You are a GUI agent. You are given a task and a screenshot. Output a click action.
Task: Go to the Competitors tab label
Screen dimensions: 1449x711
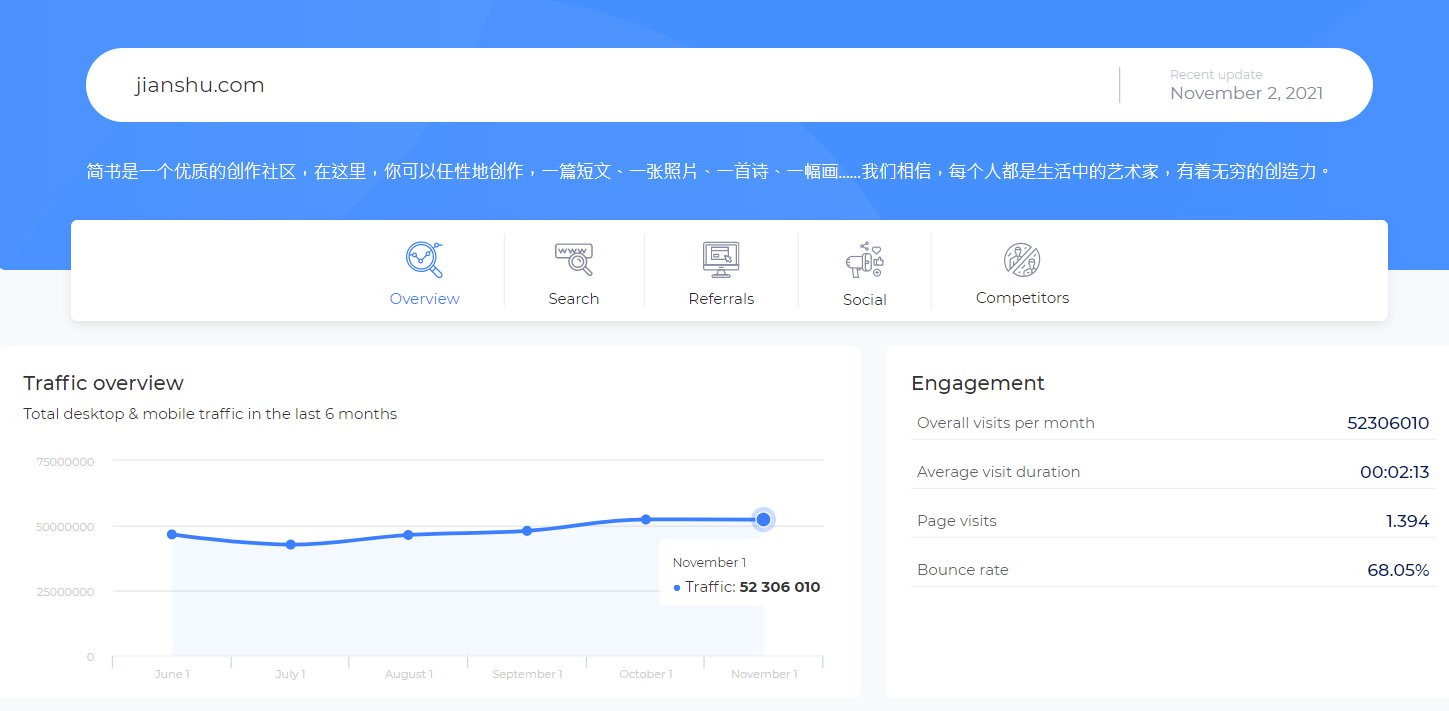point(1022,298)
